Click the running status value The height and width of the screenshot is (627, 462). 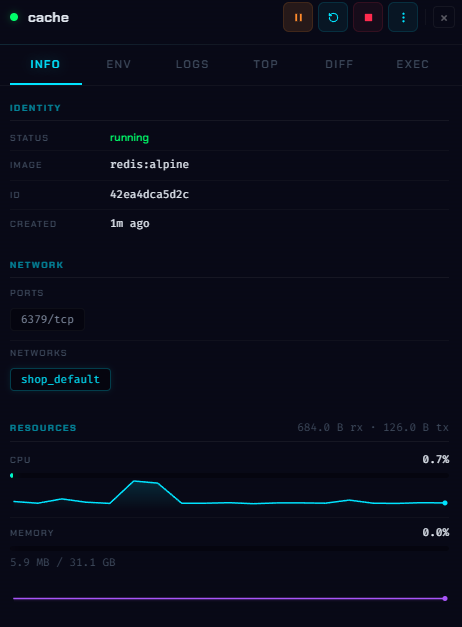pos(129,138)
